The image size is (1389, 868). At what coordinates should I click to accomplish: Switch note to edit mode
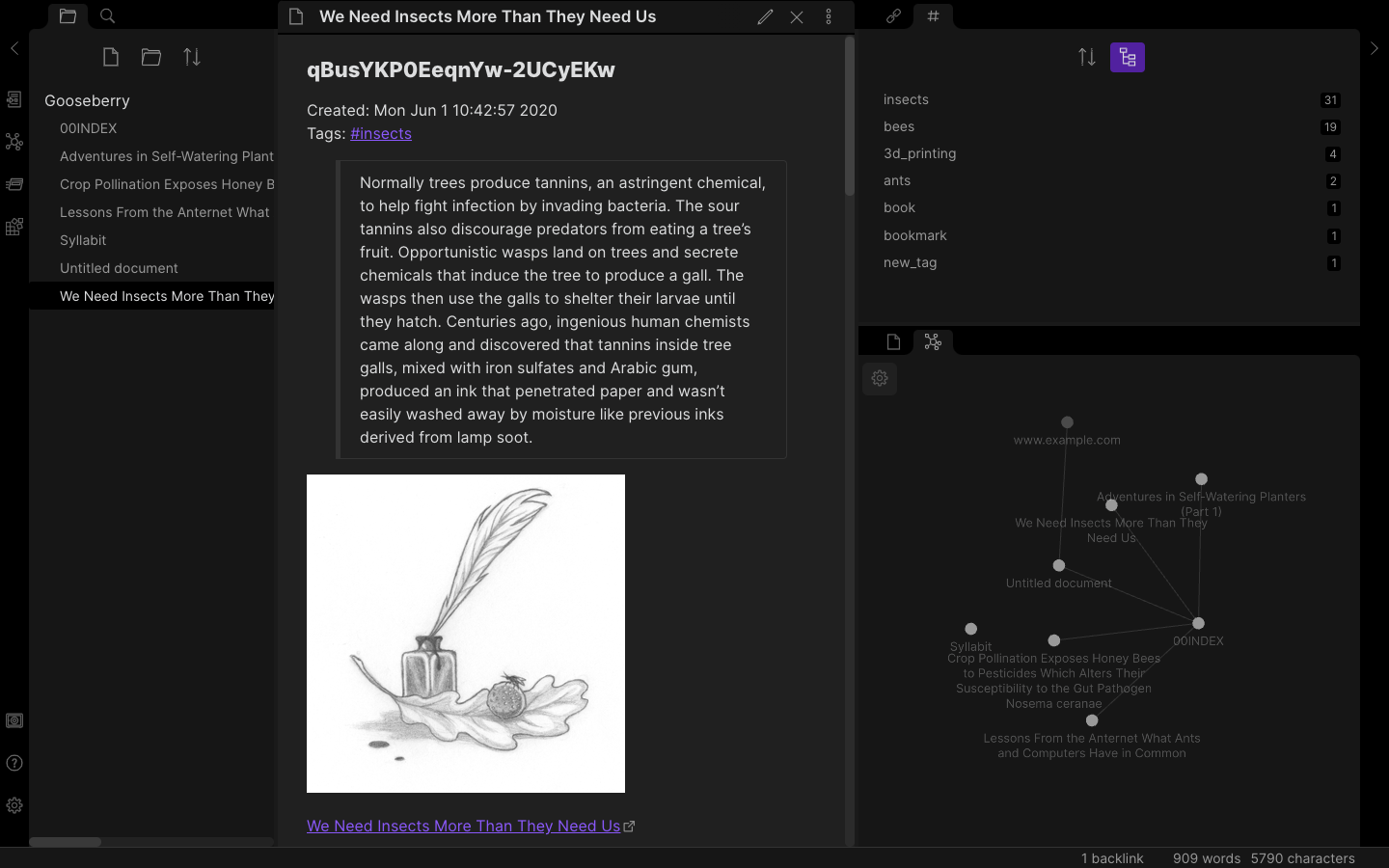tap(765, 16)
